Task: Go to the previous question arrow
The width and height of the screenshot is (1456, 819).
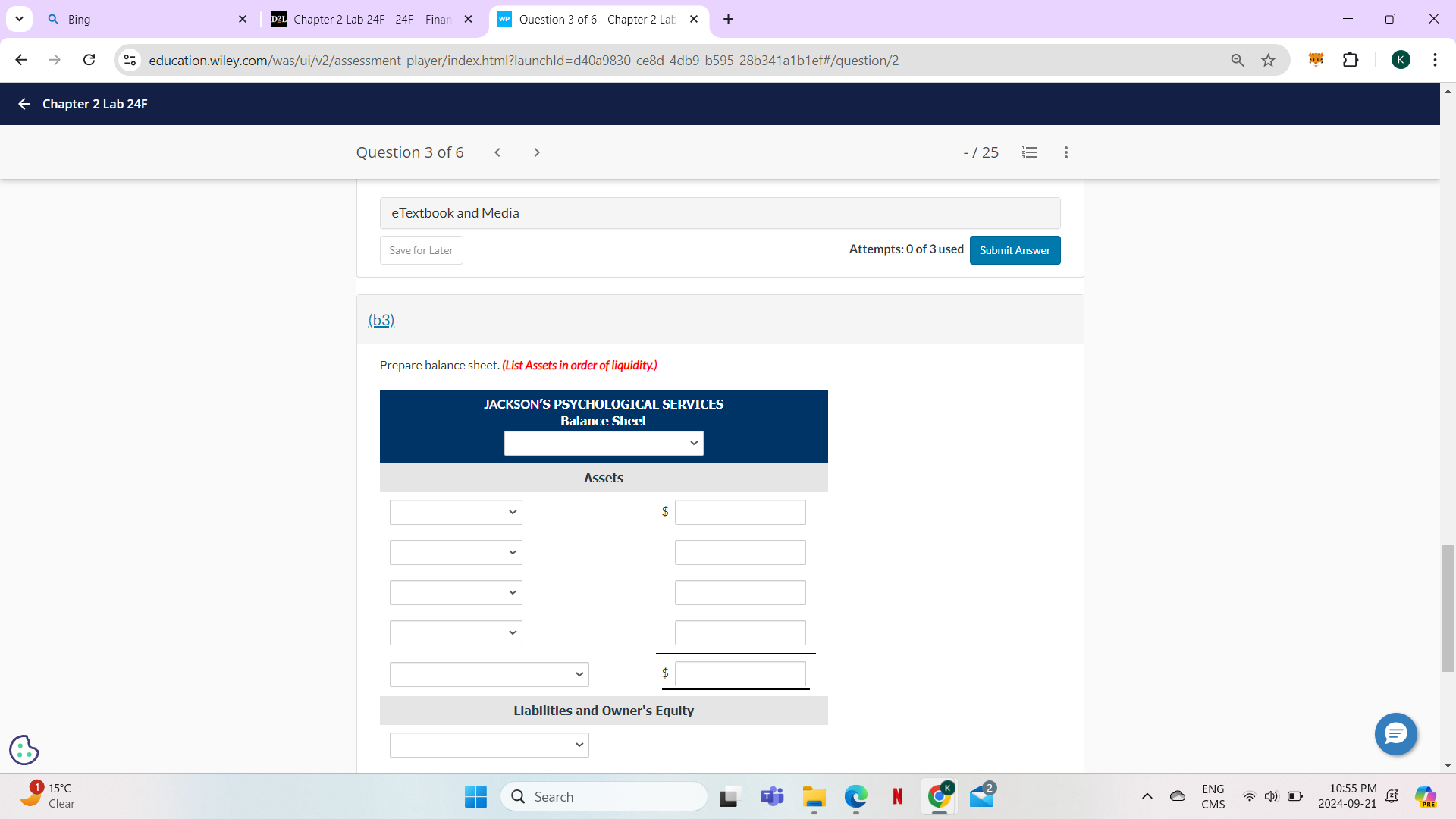Action: 497,152
